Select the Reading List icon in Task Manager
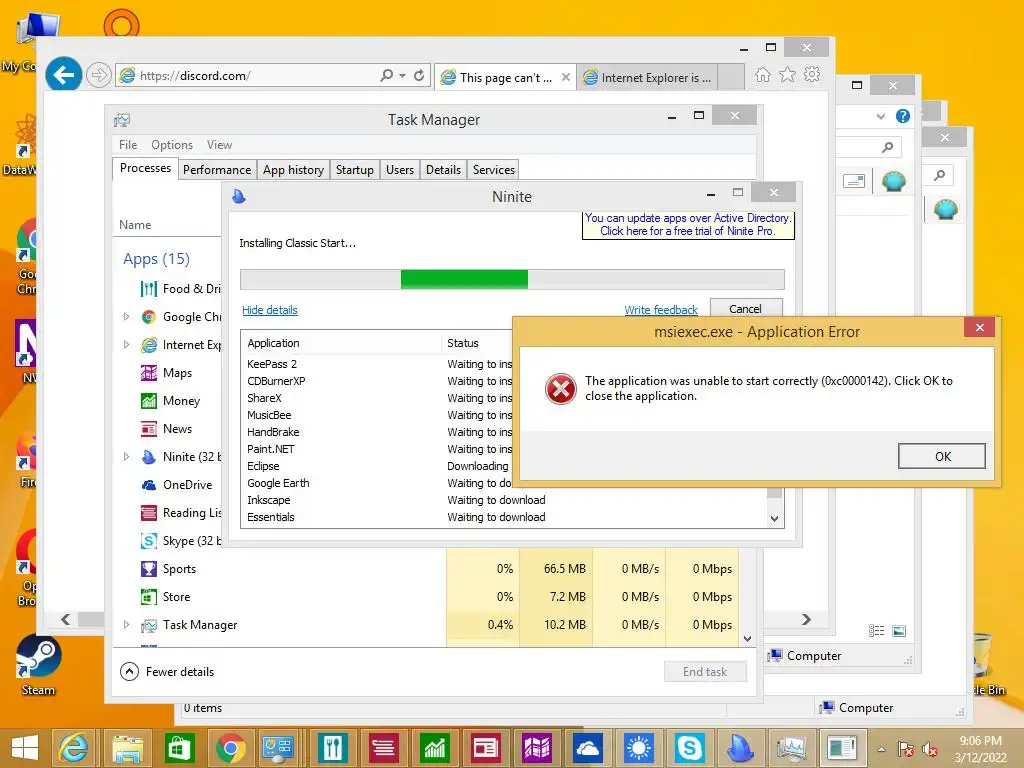Screen dimensions: 1024x768 click(x=149, y=513)
